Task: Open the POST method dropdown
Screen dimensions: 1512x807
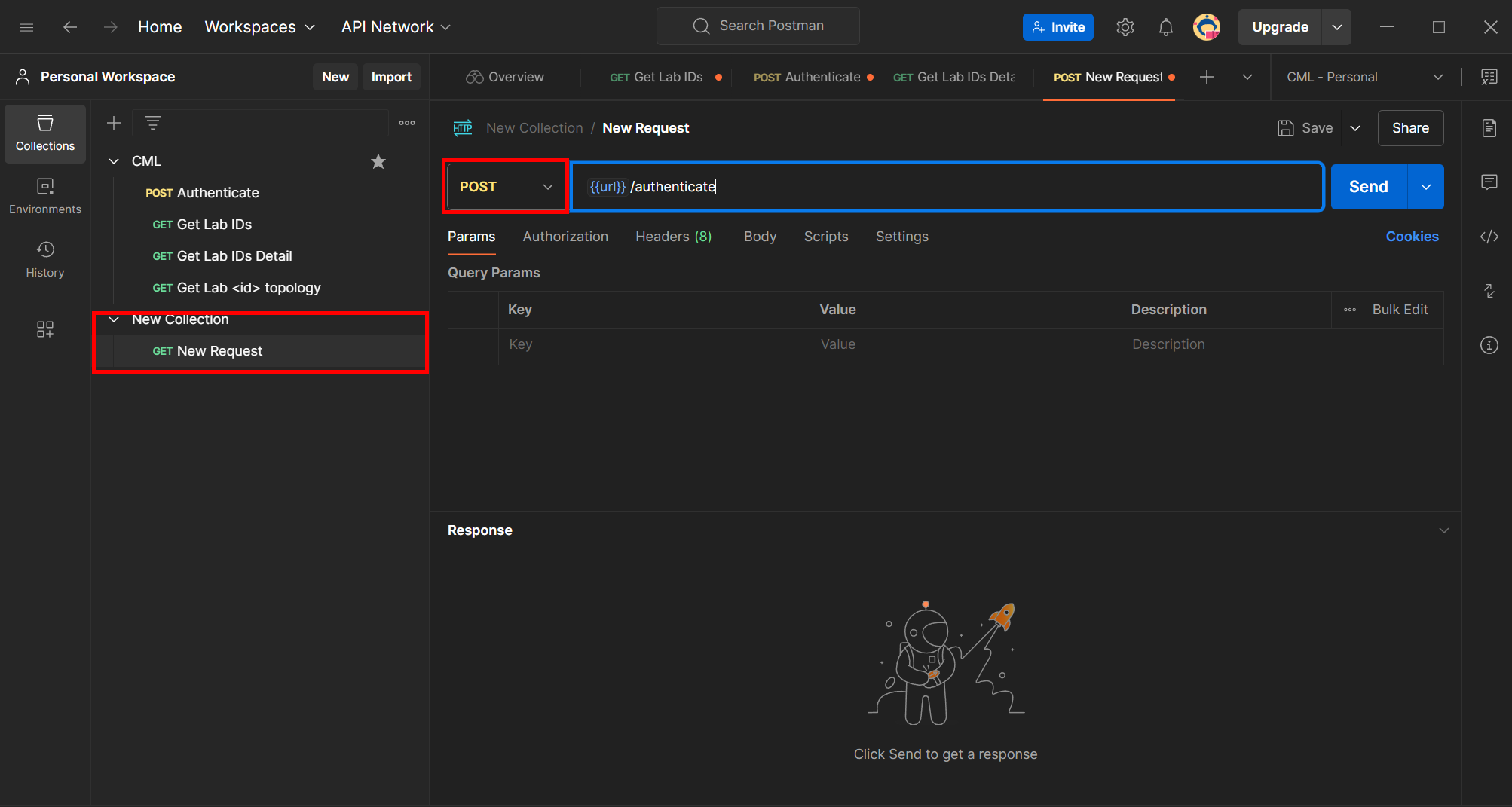Action: [x=504, y=186]
